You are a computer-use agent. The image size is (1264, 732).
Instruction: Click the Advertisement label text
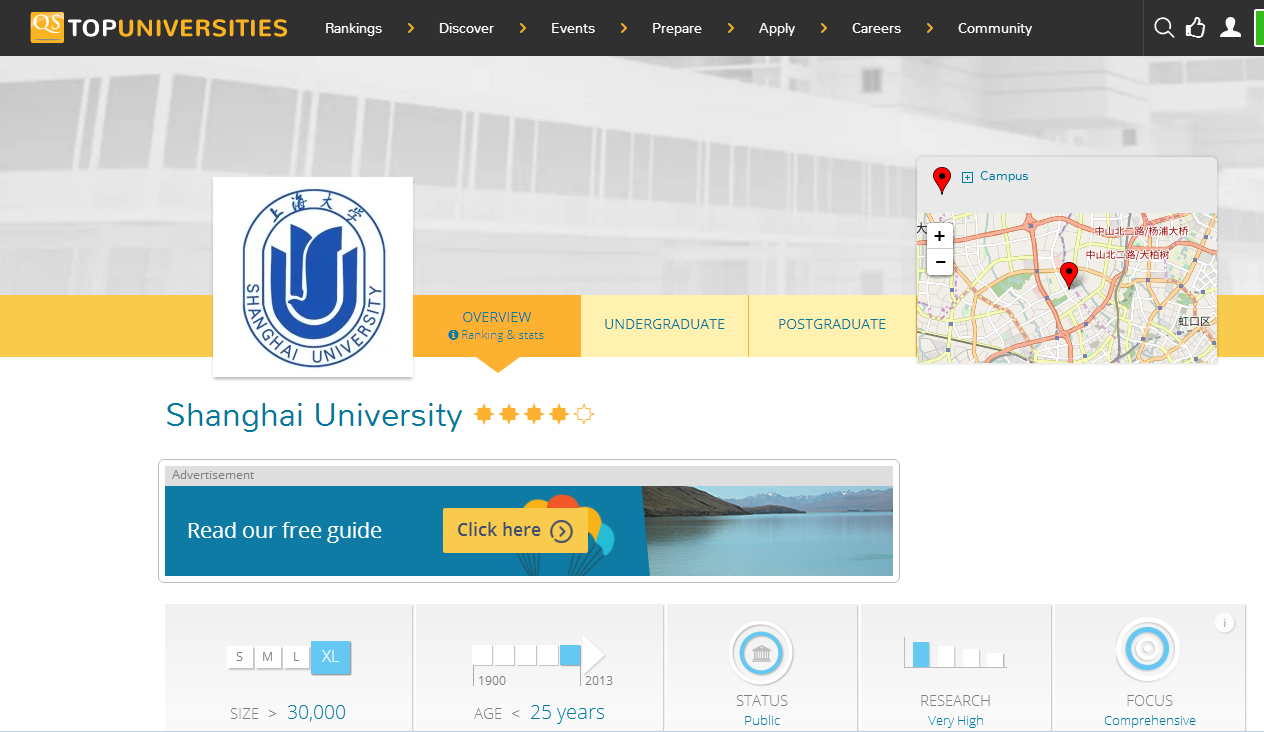[x=213, y=475]
